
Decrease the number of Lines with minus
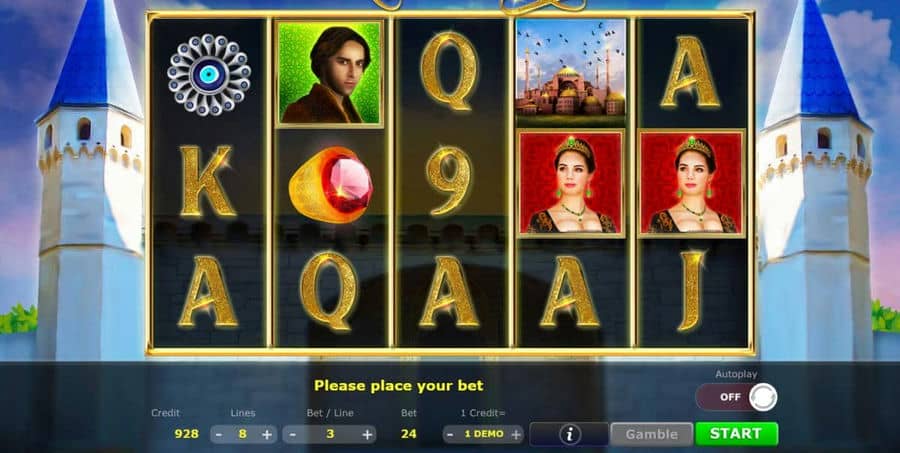(x=219, y=434)
